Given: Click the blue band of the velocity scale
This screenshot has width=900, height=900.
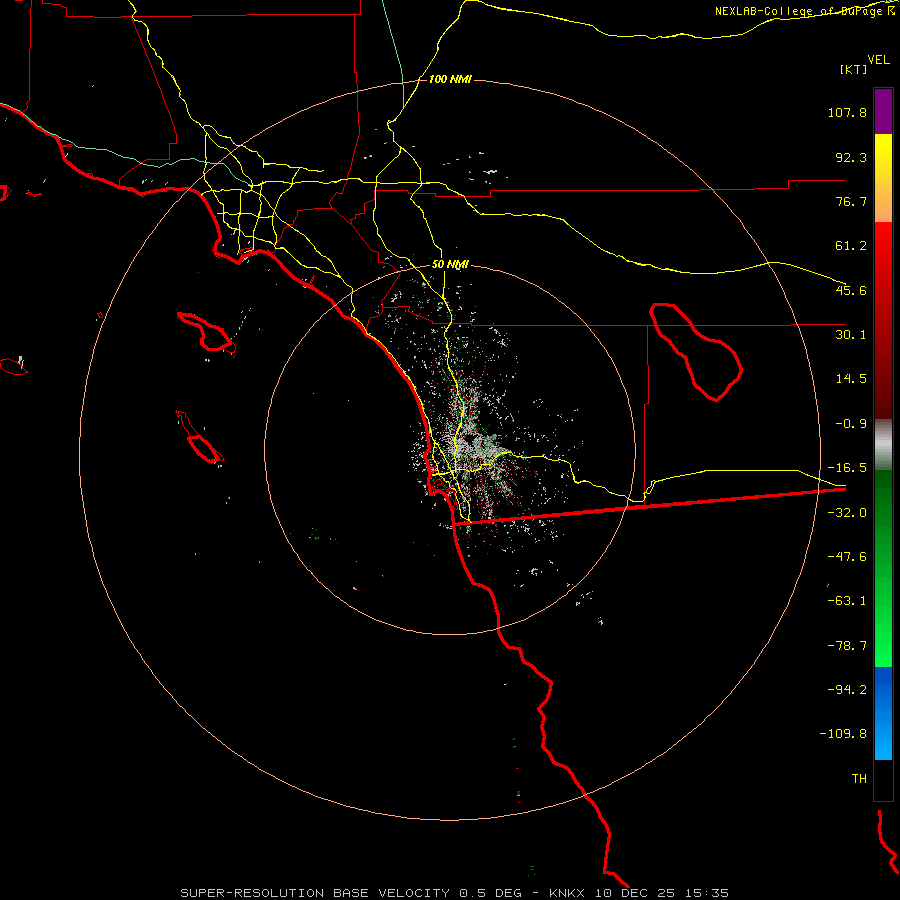Looking at the screenshot, I should (x=883, y=713).
